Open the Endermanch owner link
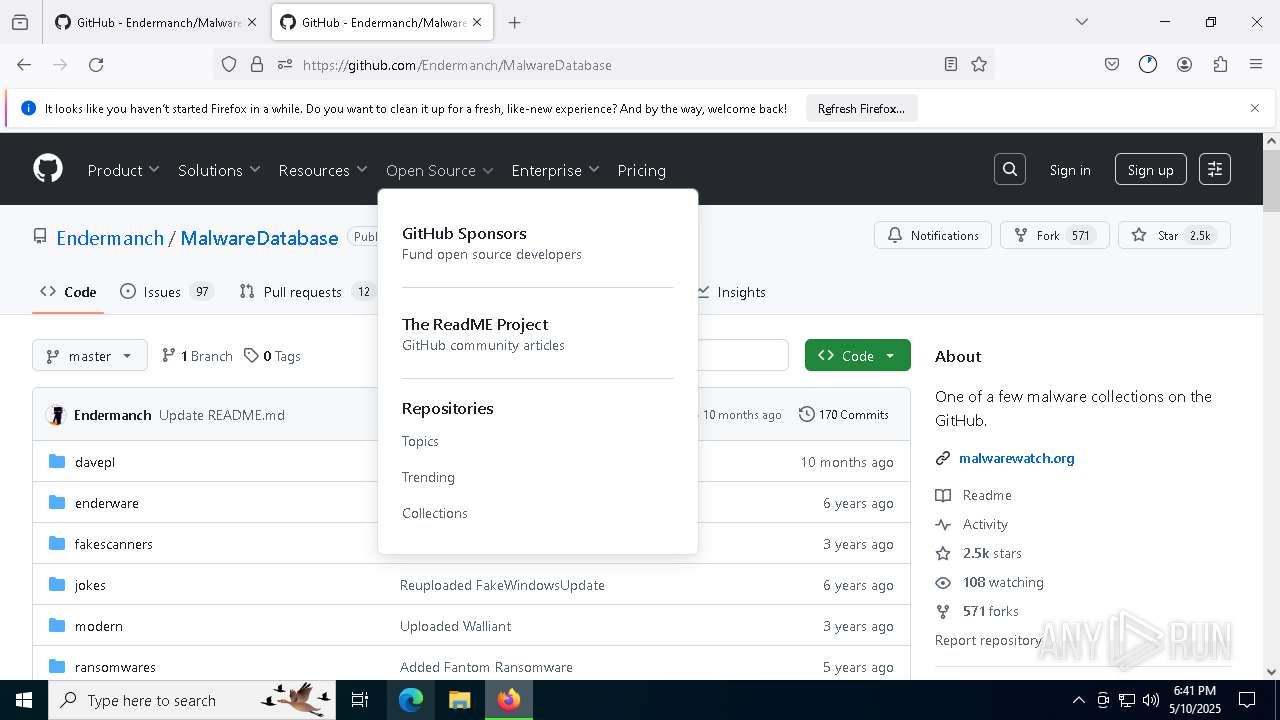The width and height of the screenshot is (1280, 720). [110, 238]
